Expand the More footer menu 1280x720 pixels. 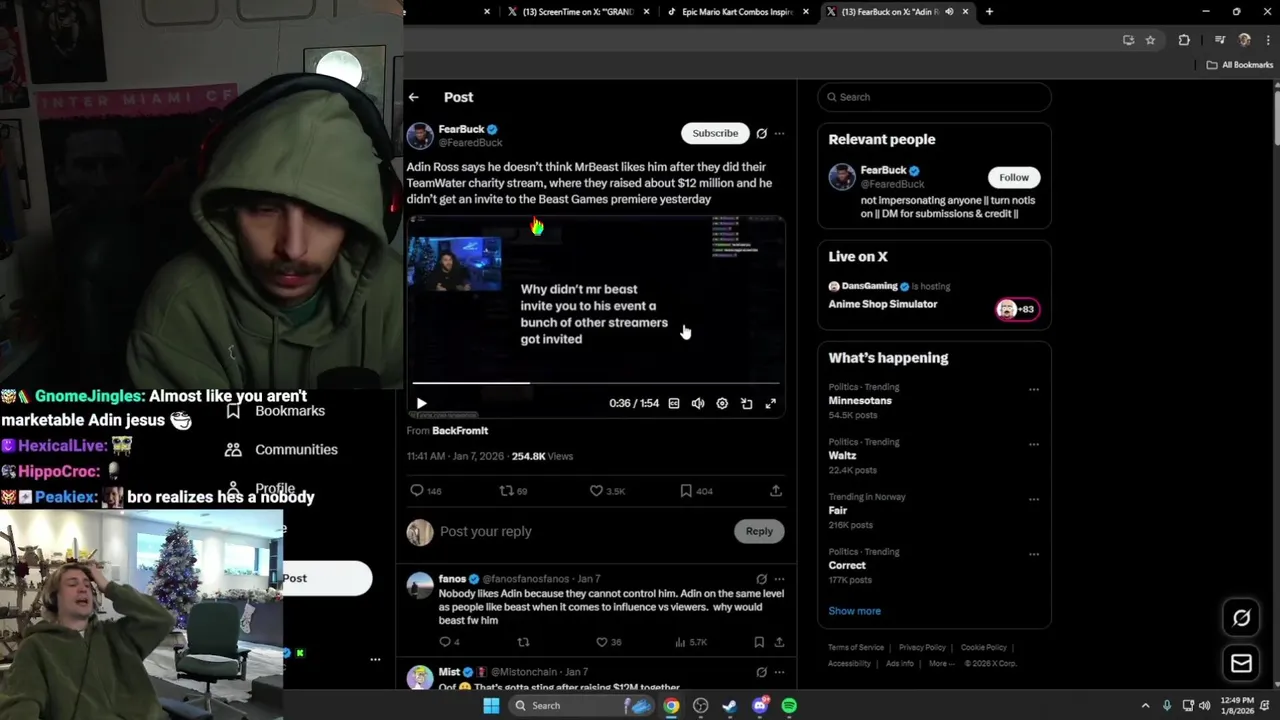tap(941, 663)
